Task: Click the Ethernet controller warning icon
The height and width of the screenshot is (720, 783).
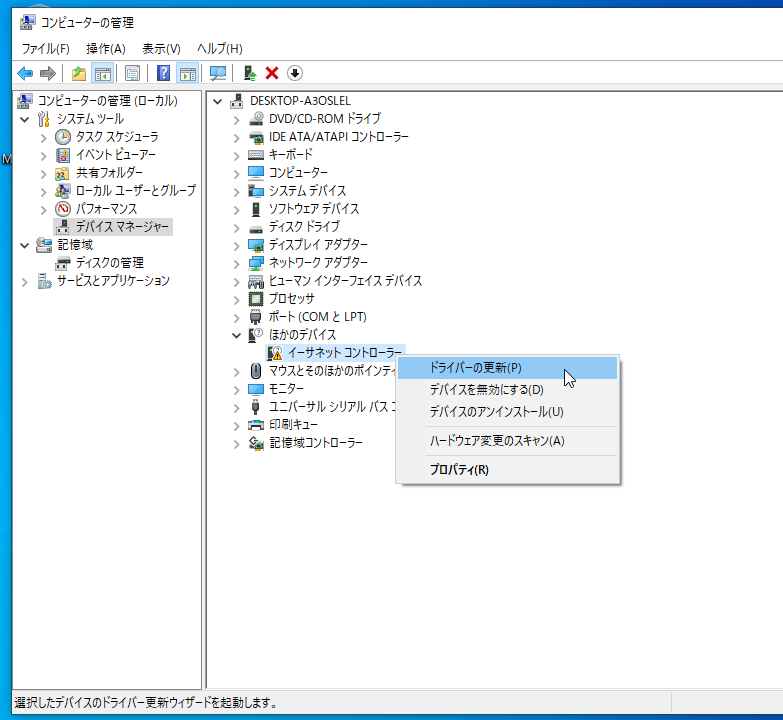Action: (274, 353)
